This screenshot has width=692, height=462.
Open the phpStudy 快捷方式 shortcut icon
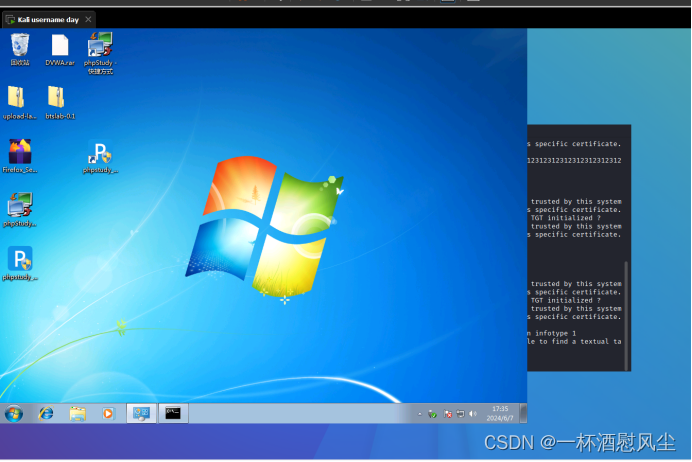point(100,53)
